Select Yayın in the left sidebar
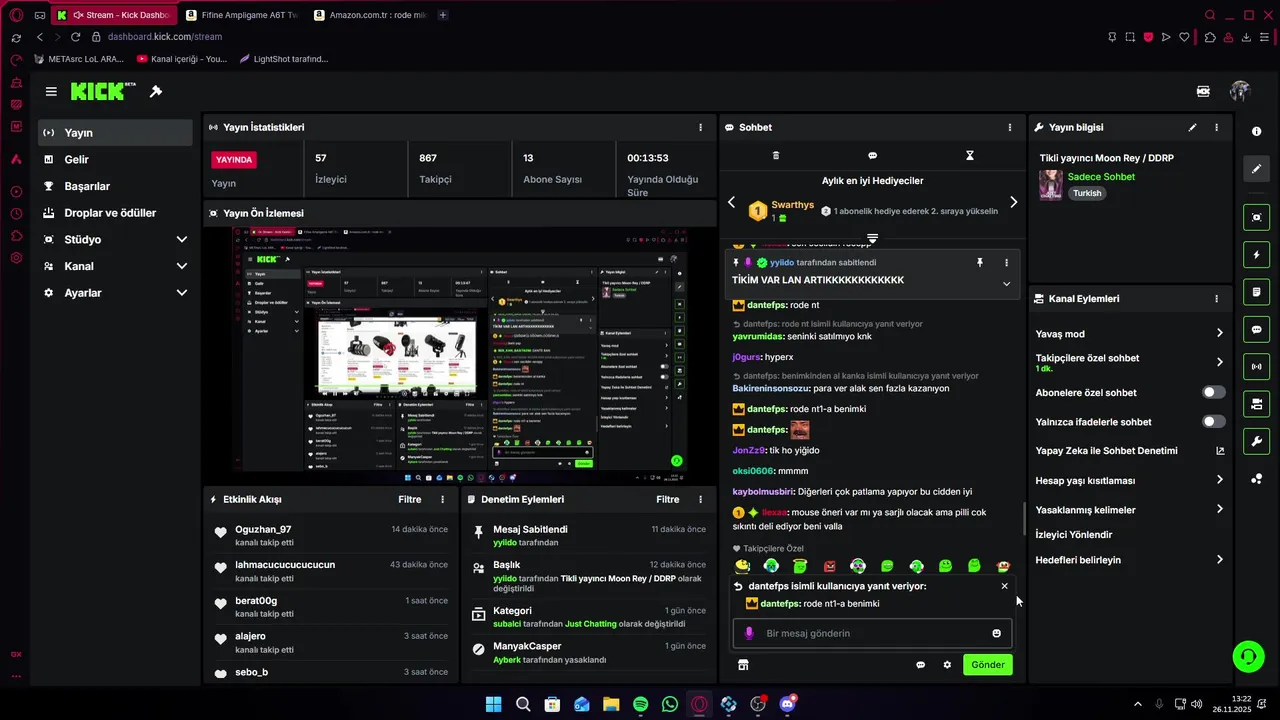Viewport: 1280px width, 720px height. click(x=115, y=133)
